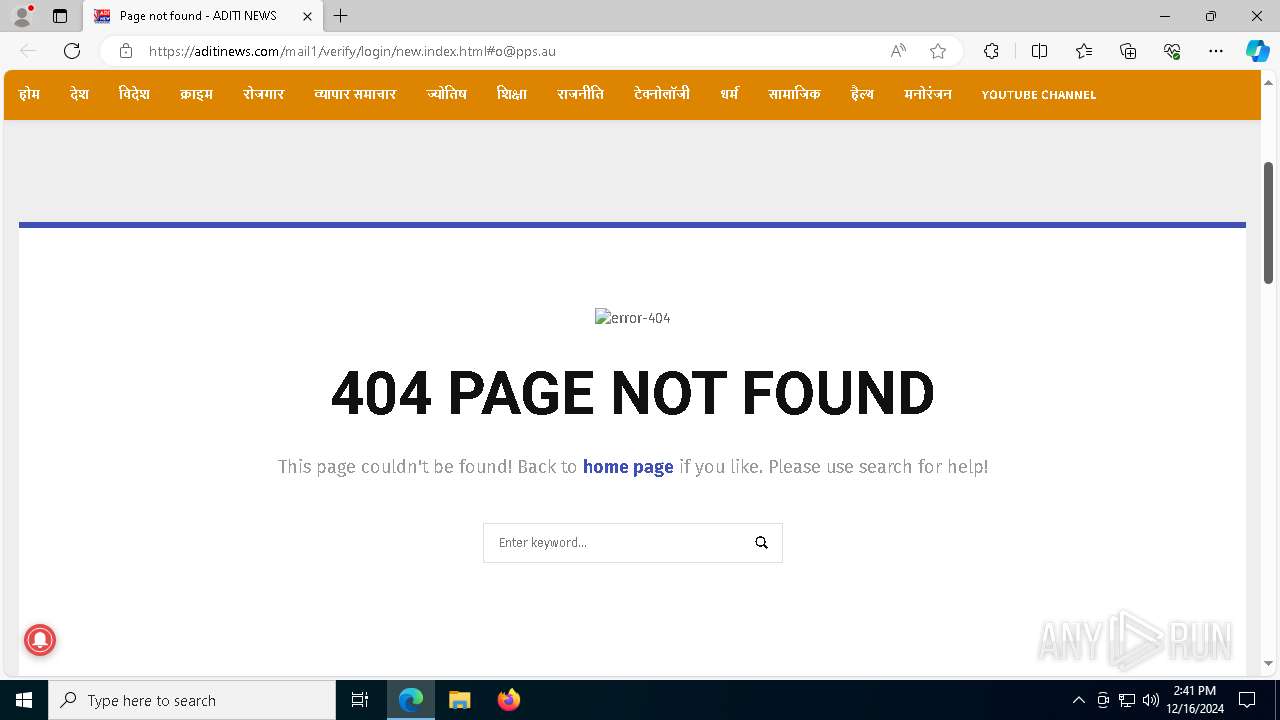This screenshot has width=1280, height=720.
Task: Click the red notification bell
Action: point(40,640)
